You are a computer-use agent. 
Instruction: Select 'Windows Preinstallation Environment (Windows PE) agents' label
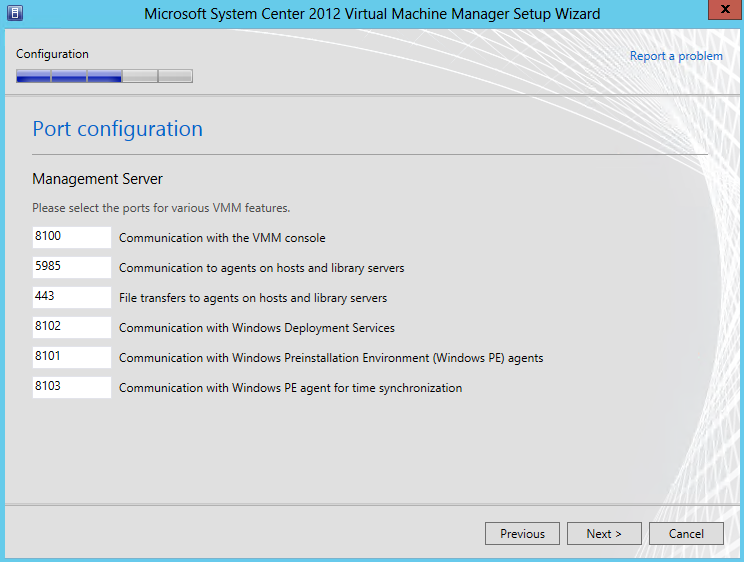[x=331, y=358]
